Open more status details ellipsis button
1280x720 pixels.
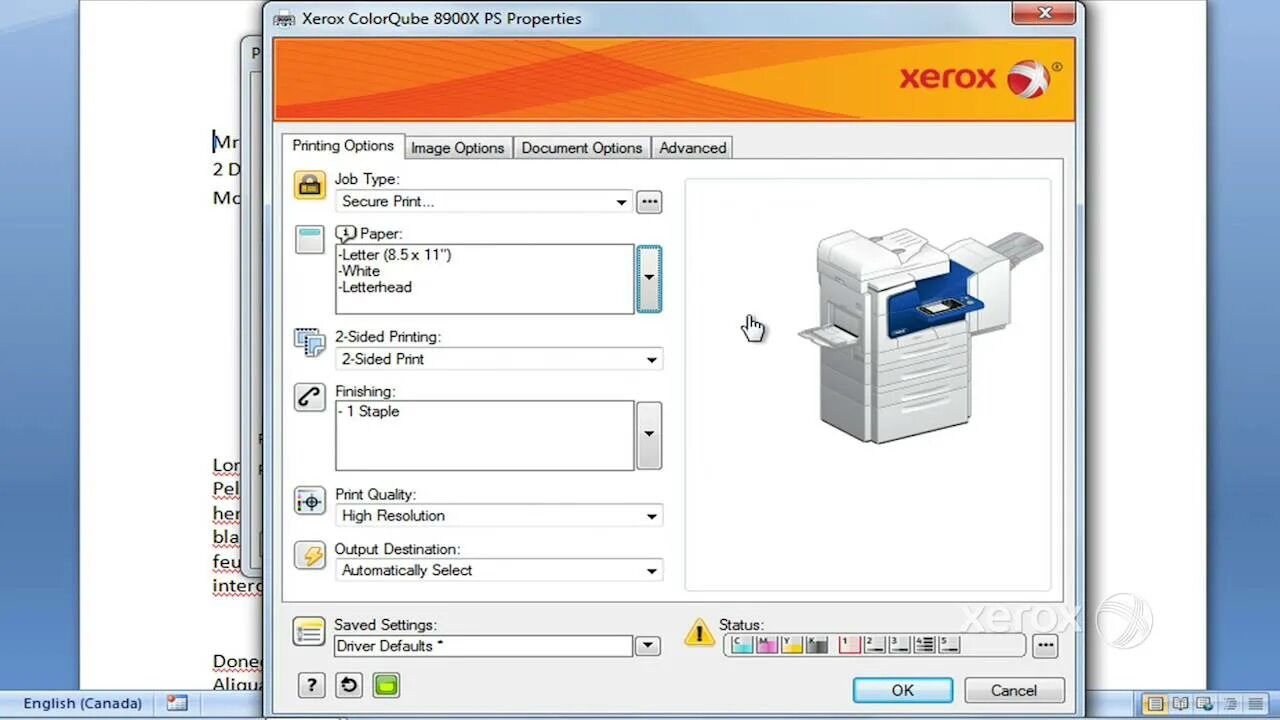tap(1045, 646)
